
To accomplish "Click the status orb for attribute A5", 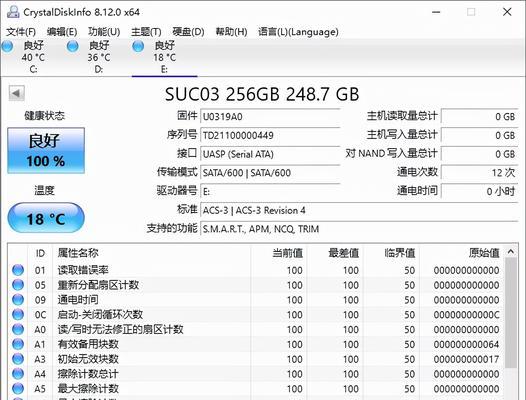I will (18, 388).
